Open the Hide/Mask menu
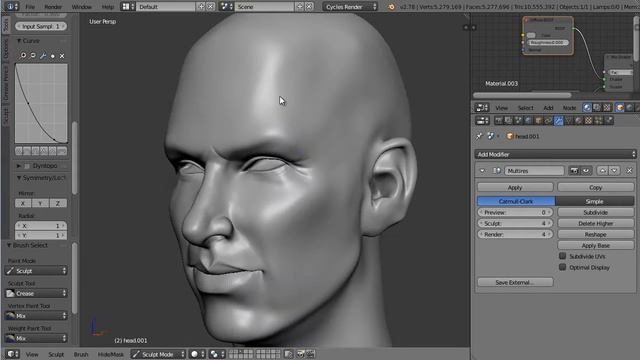 coord(110,354)
